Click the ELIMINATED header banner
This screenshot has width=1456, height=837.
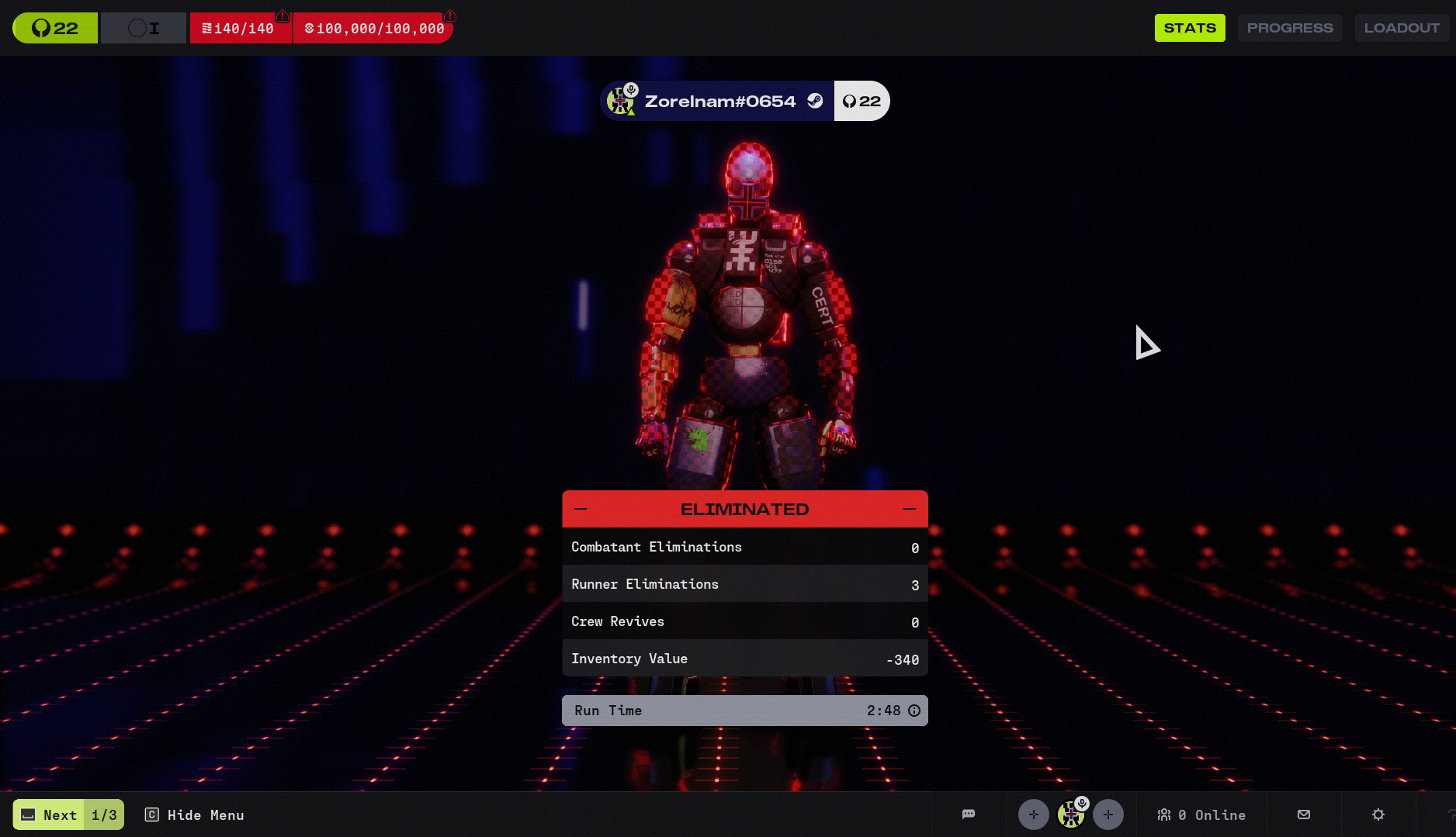pyautogui.click(x=745, y=509)
